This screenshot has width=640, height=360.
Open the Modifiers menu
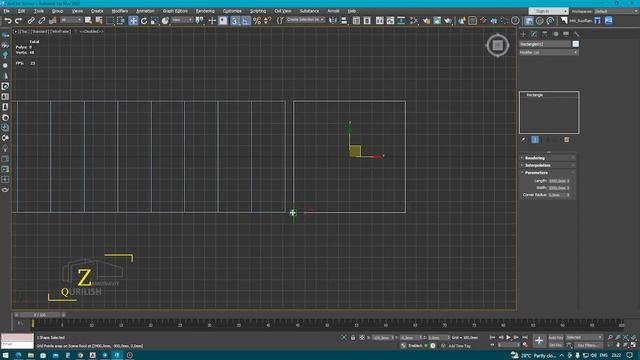coord(120,11)
